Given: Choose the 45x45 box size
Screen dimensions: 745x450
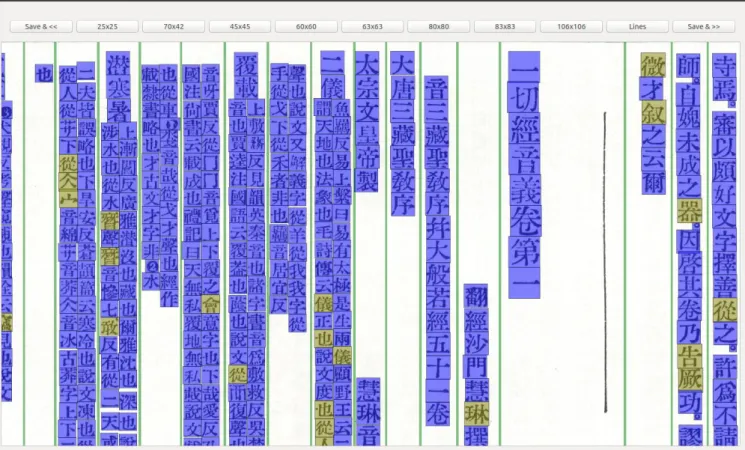Looking at the screenshot, I should pos(240,27).
